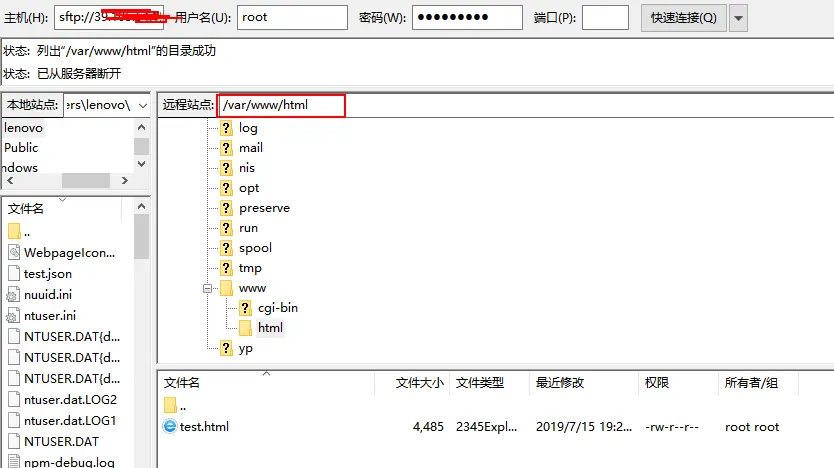Open the local site path dropdown
The width and height of the screenshot is (834, 468).
pyautogui.click(x=143, y=105)
